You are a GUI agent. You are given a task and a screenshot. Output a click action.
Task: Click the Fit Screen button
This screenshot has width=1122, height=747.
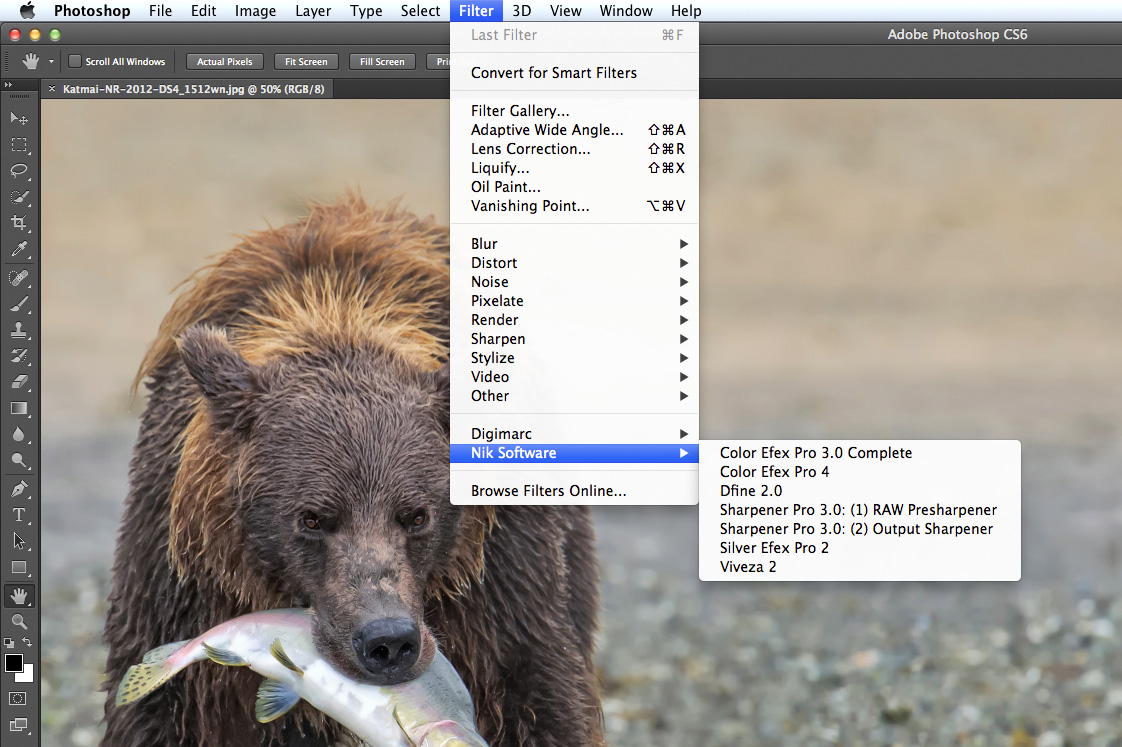pos(306,62)
